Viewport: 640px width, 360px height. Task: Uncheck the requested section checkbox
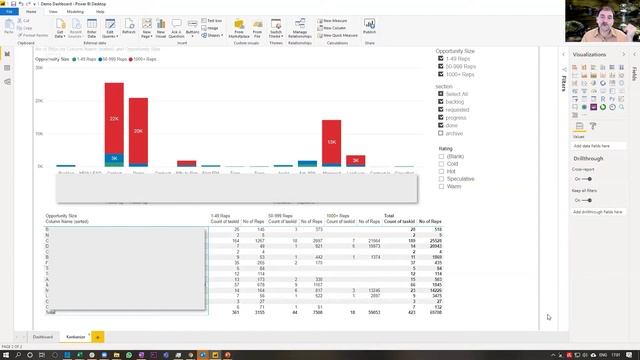[441, 109]
